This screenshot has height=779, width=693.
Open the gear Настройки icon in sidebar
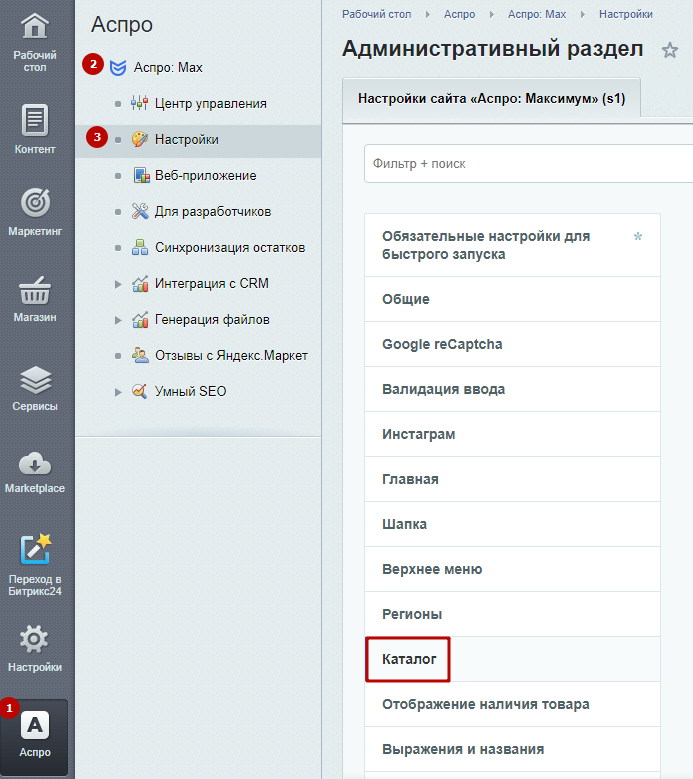[34, 639]
